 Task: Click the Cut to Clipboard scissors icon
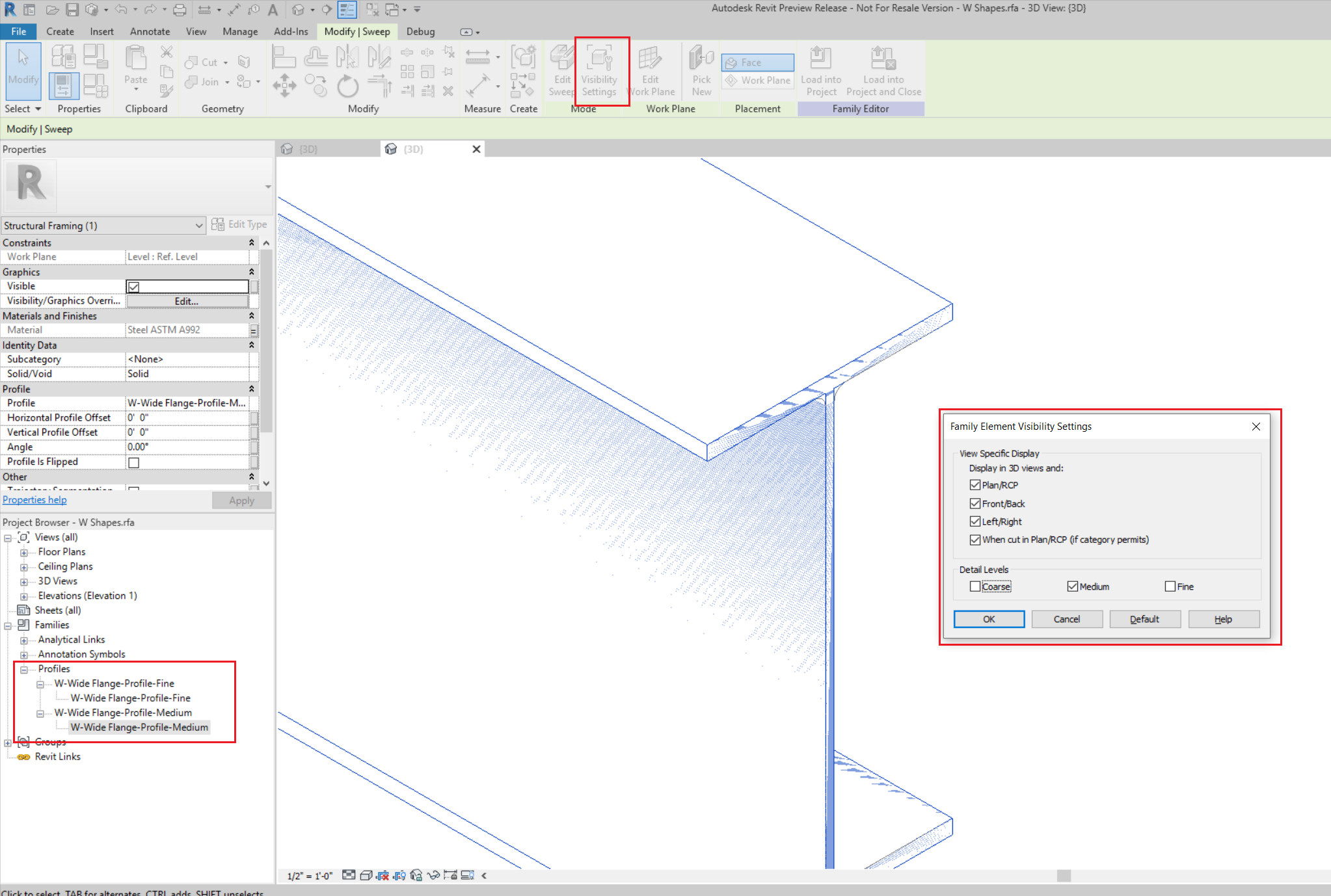[x=167, y=52]
